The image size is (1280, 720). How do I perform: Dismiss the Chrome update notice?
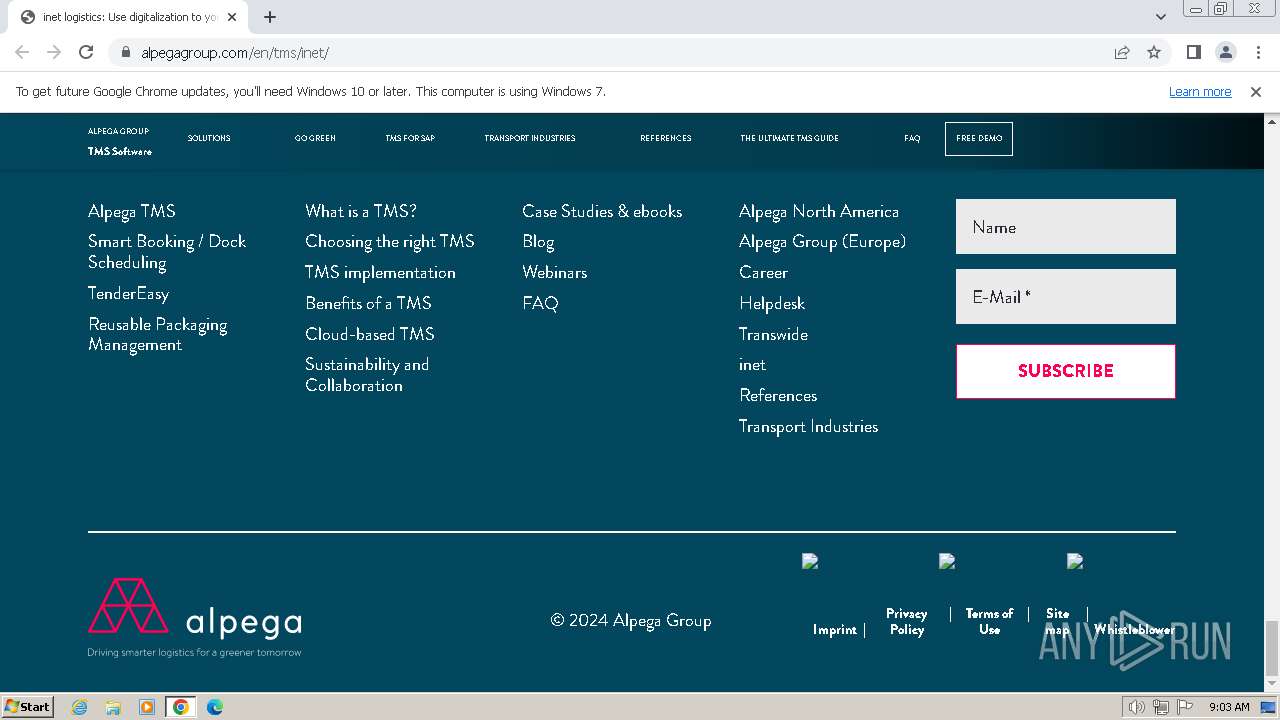pos(1256,91)
